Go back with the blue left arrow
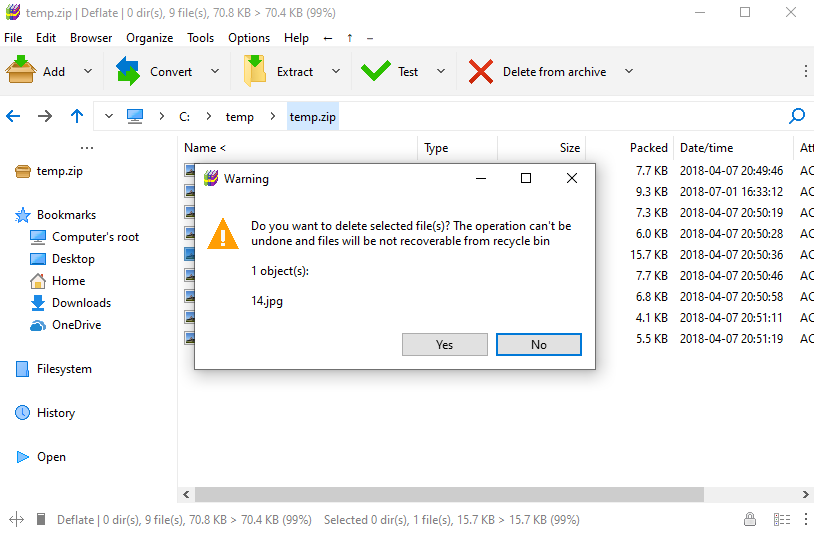814x533 pixels. tap(13, 116)
